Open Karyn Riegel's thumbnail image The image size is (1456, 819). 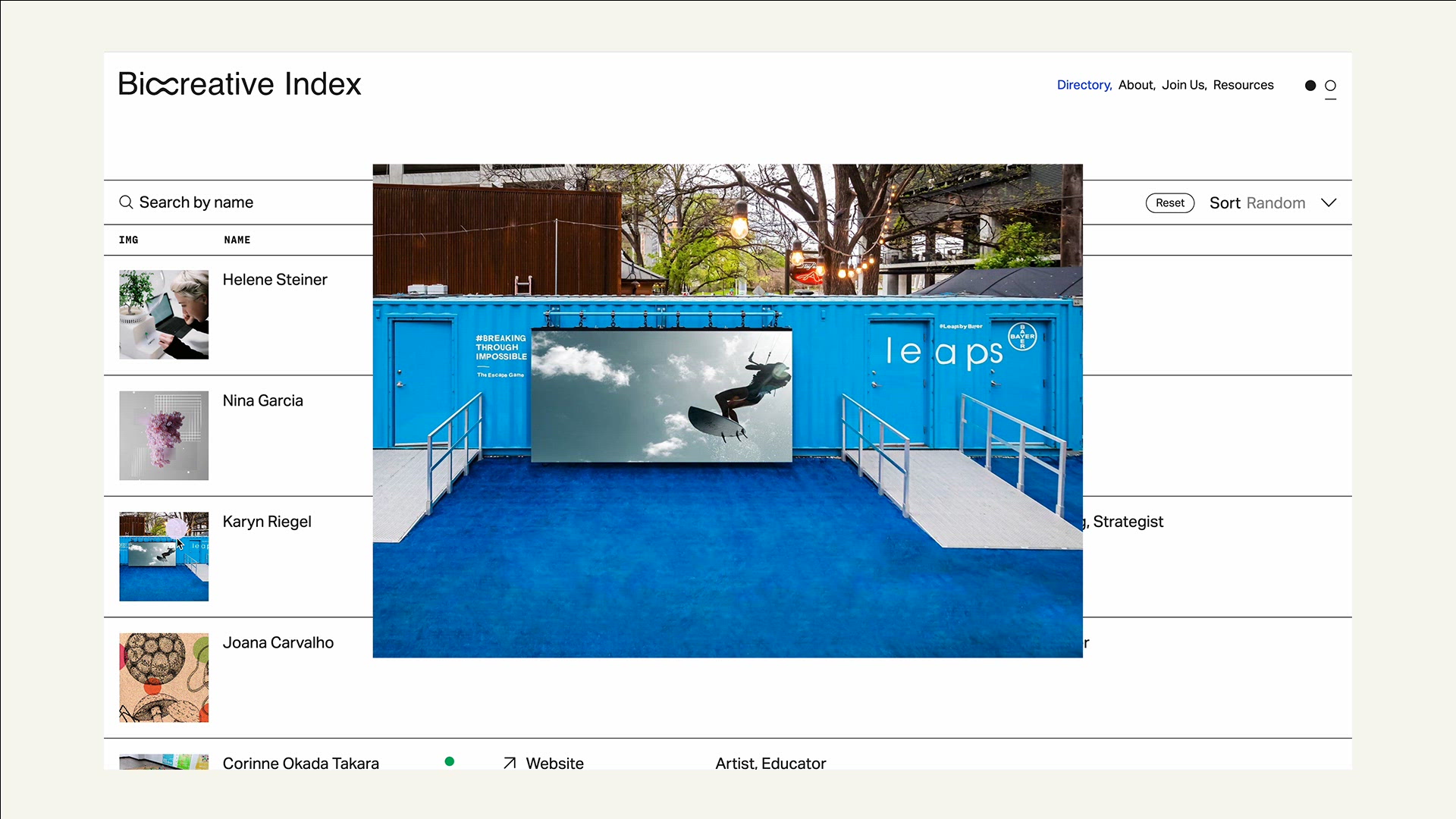[164, 557]
